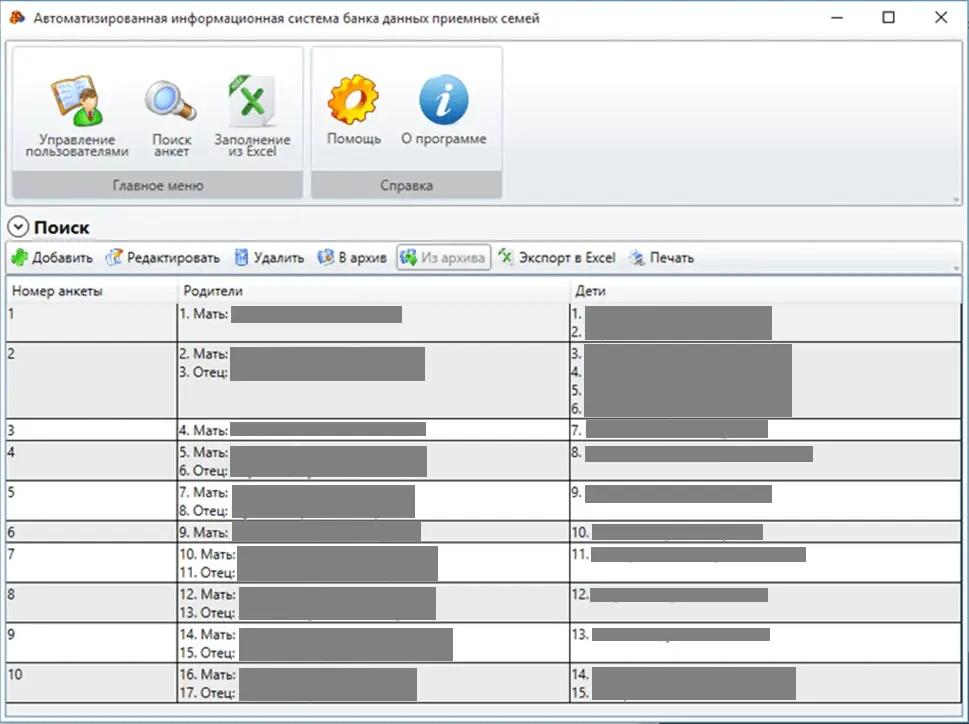
Task: Click the Главное меню group label
Action: 158,185
